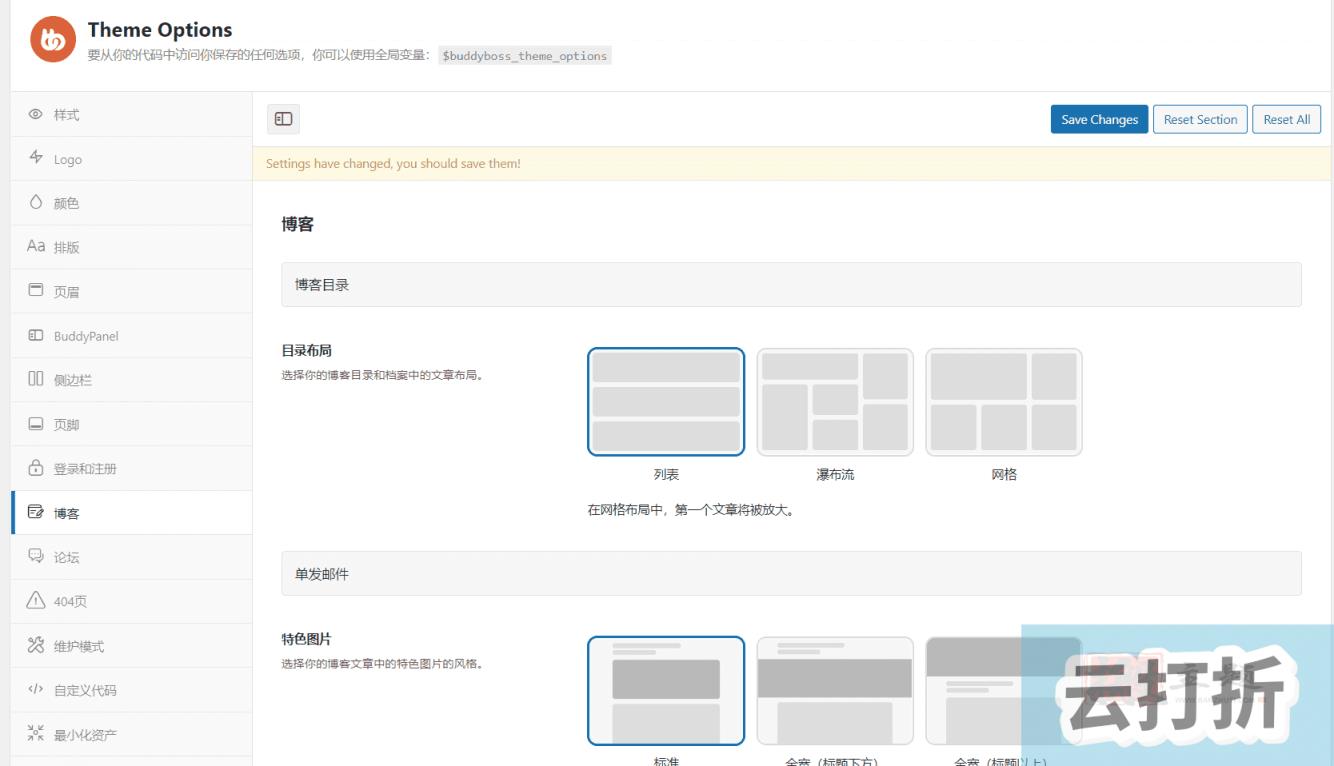1334x766 pixels.
Task: Click the 'Settings have changed' notice text
Action: (393, 163)
